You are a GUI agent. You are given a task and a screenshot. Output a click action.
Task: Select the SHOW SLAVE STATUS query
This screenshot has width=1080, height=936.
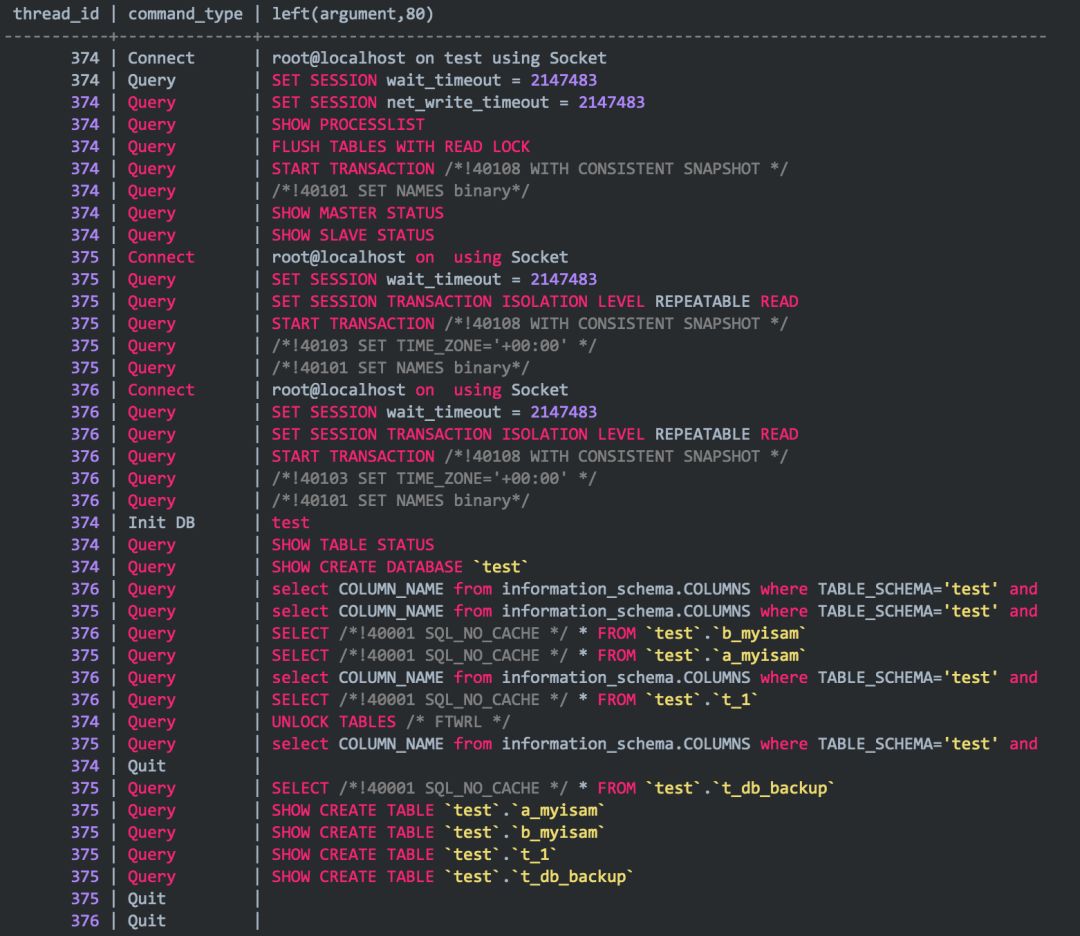coord(352,235)
